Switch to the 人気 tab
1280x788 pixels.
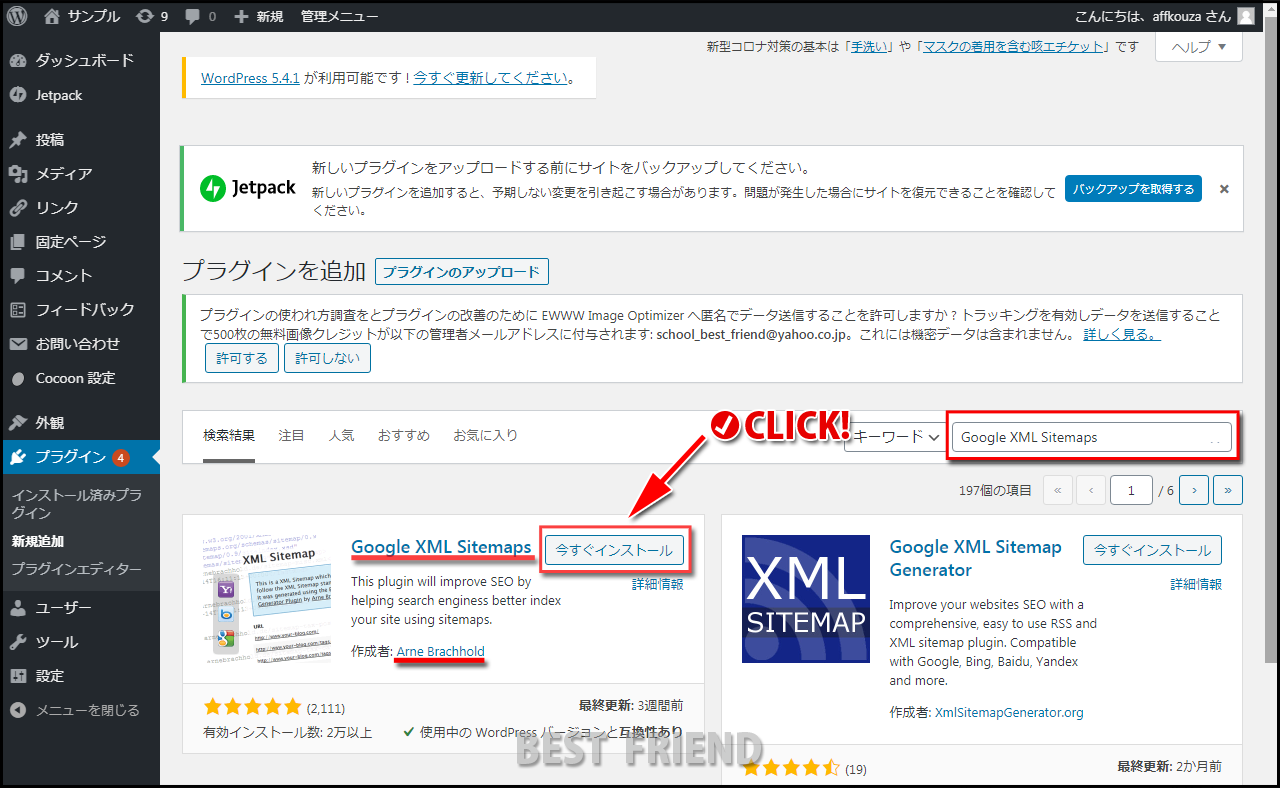click(342, 436)
